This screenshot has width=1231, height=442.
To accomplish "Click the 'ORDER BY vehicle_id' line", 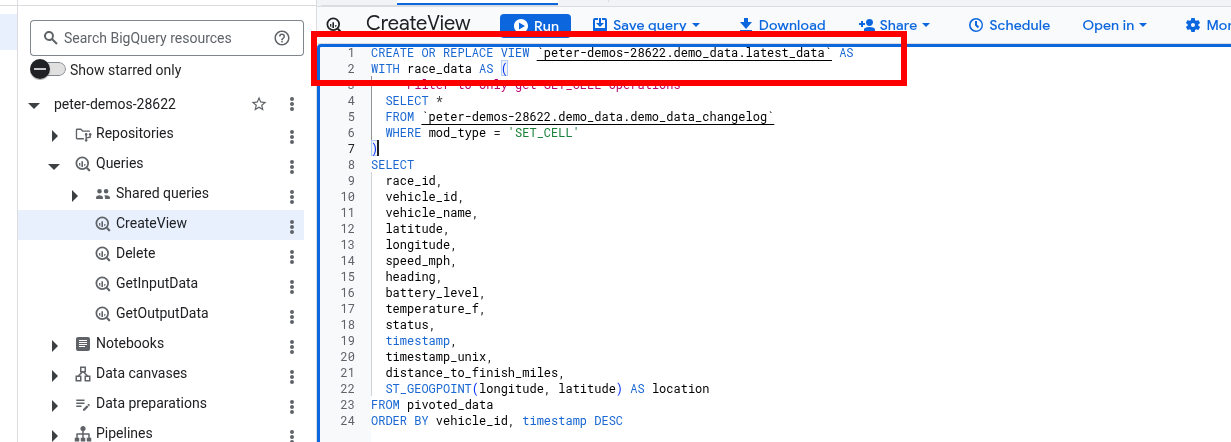I will (x=497, y=421).
